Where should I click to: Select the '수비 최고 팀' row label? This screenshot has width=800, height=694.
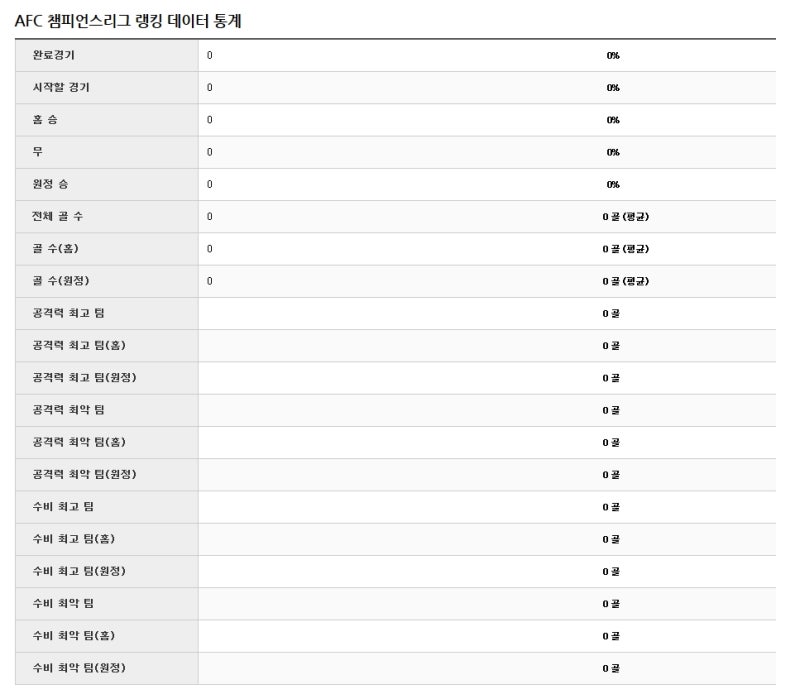63,507
